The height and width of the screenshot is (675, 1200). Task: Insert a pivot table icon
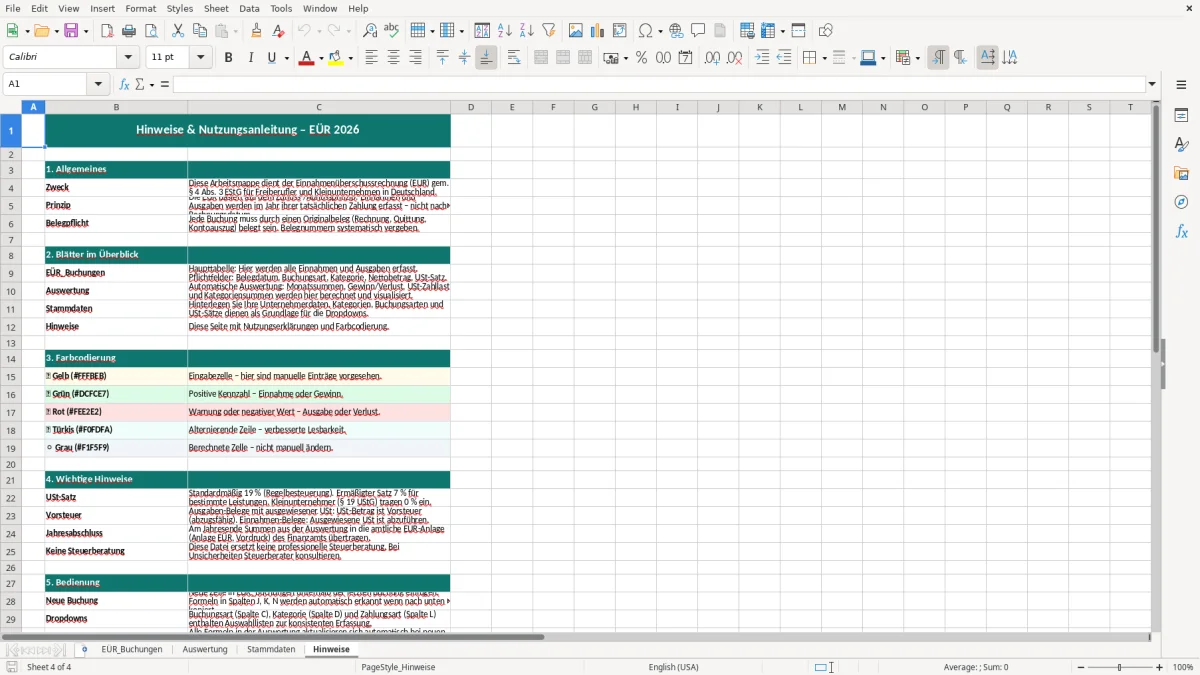620,31
